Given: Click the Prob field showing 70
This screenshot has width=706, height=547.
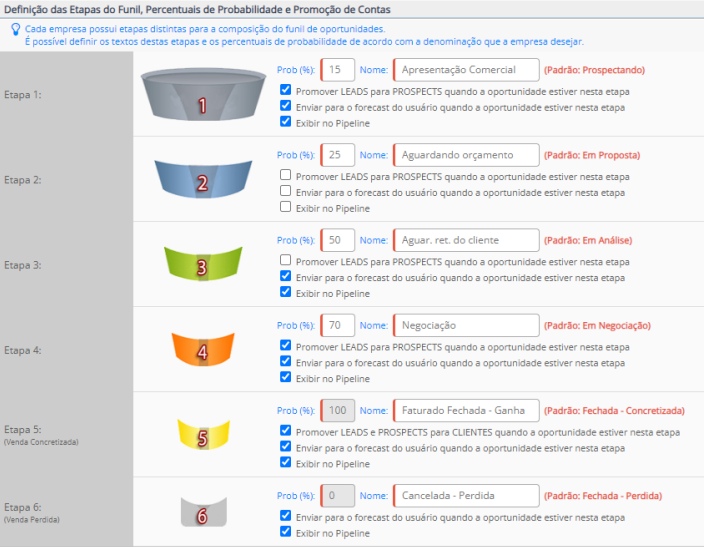Looking at the screenshot, I should pyautogui.click(x=338, y=325).
